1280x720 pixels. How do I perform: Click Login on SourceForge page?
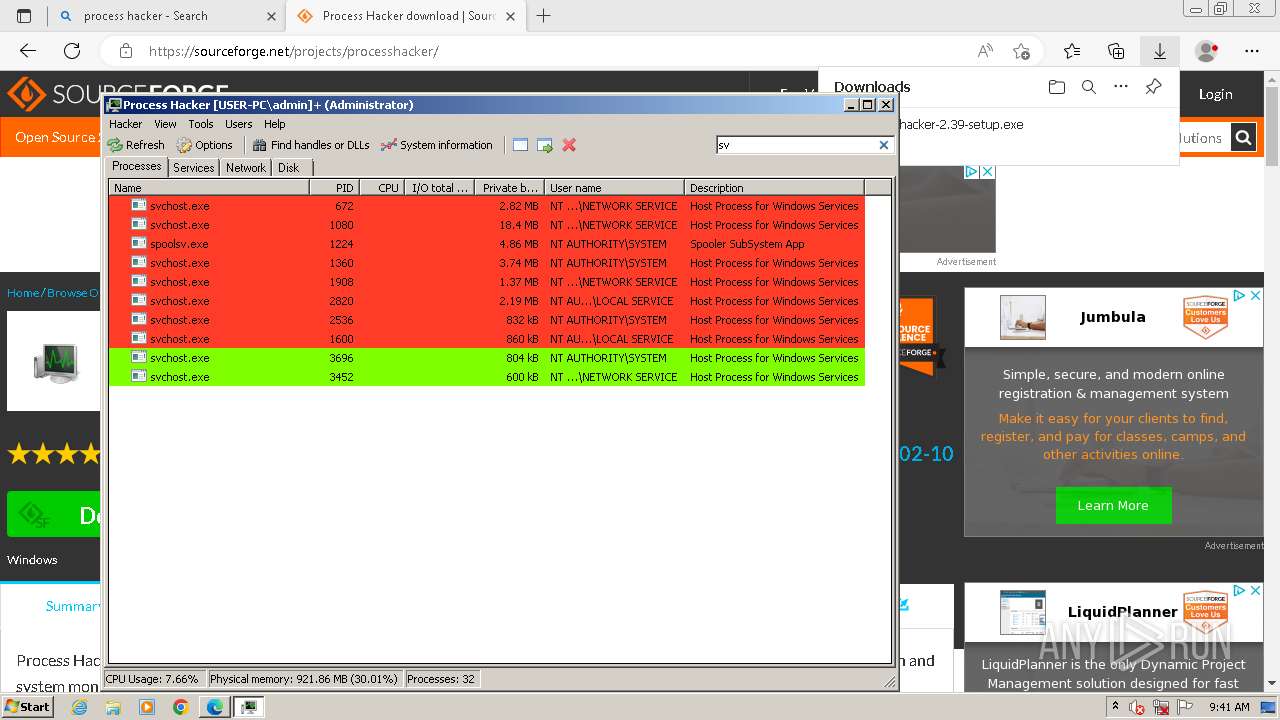coord(1216,94)
